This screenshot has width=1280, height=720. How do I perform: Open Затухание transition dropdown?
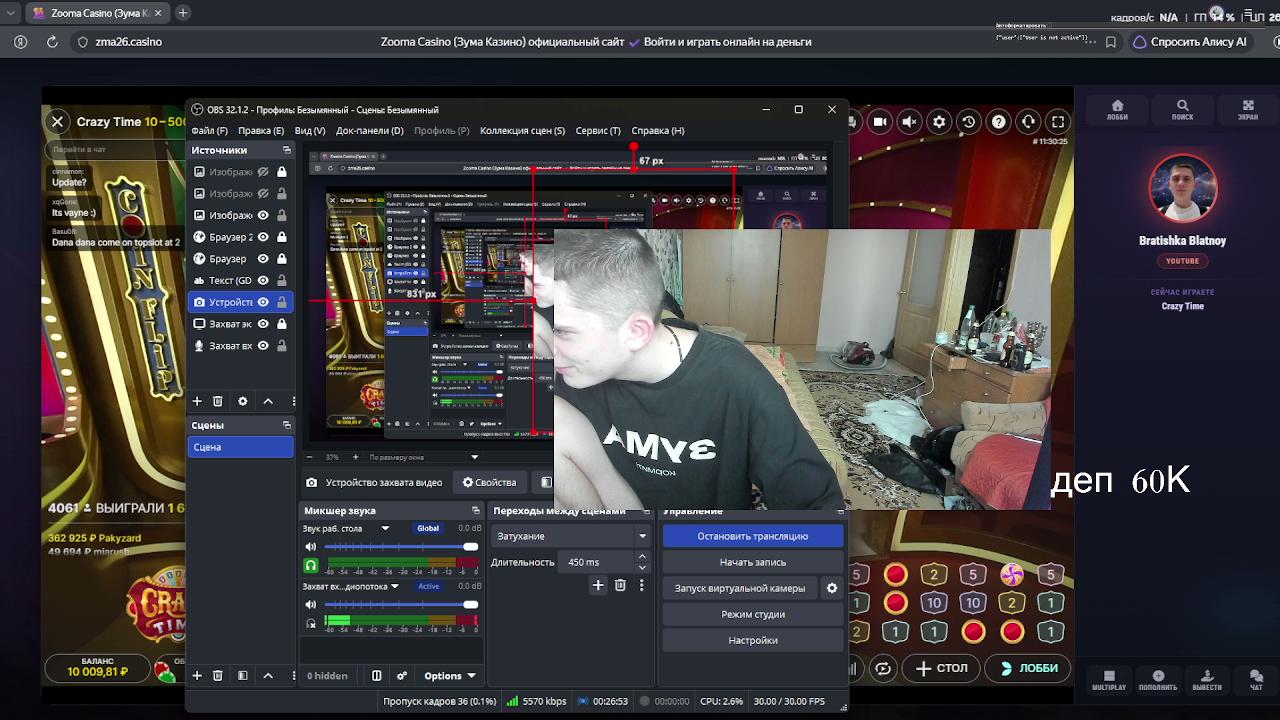coord(572,536)
